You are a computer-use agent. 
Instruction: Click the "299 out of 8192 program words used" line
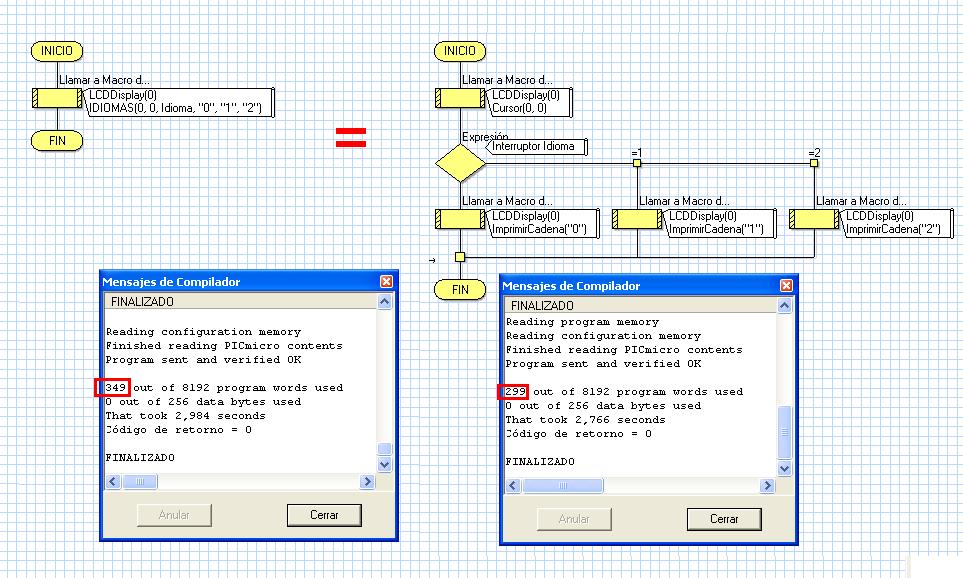click(624, 392)
